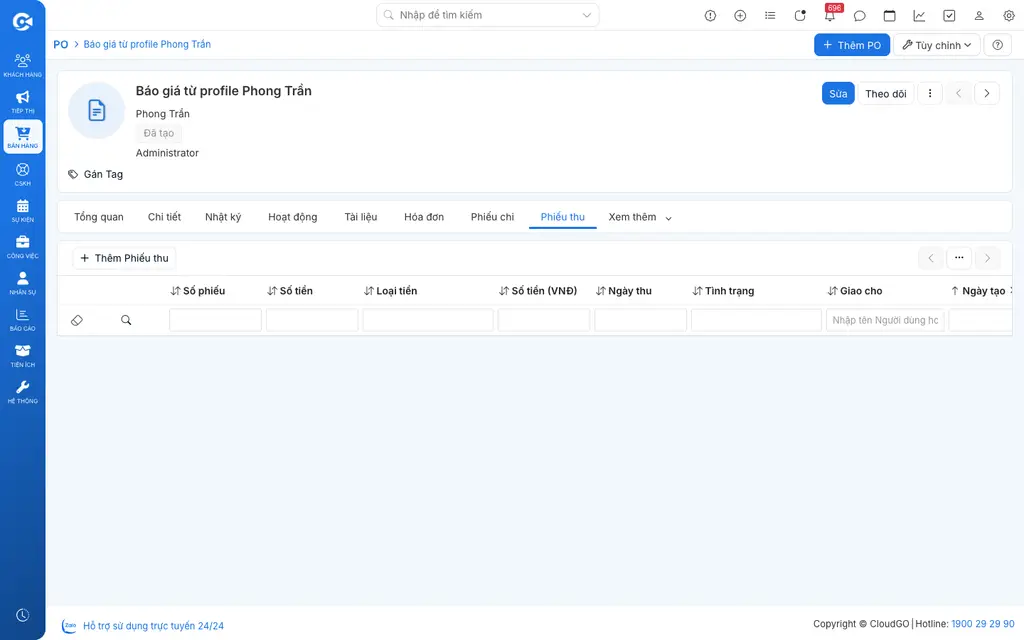Clear filters with the eraser icon

pyautogui.click(x=76, y=320)
